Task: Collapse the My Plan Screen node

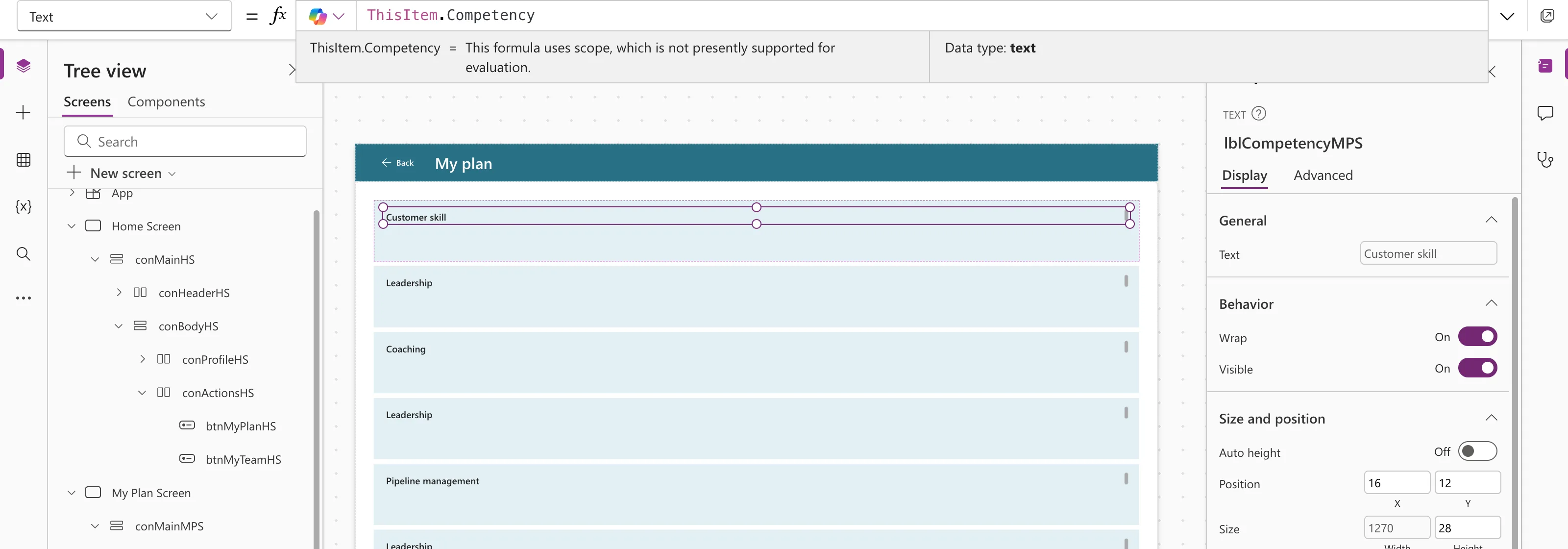Action: click(71, 493)
